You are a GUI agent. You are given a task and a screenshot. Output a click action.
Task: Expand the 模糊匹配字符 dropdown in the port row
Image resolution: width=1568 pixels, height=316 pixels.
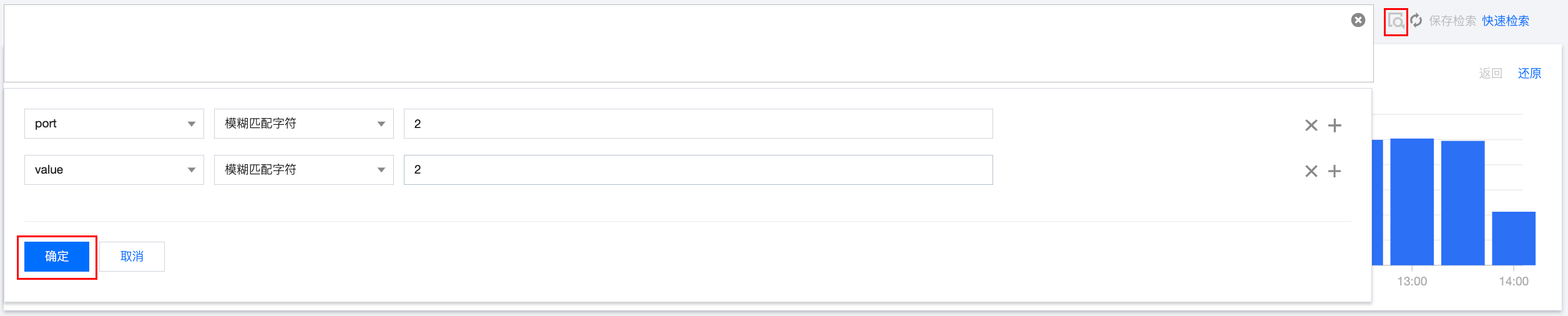304,124
